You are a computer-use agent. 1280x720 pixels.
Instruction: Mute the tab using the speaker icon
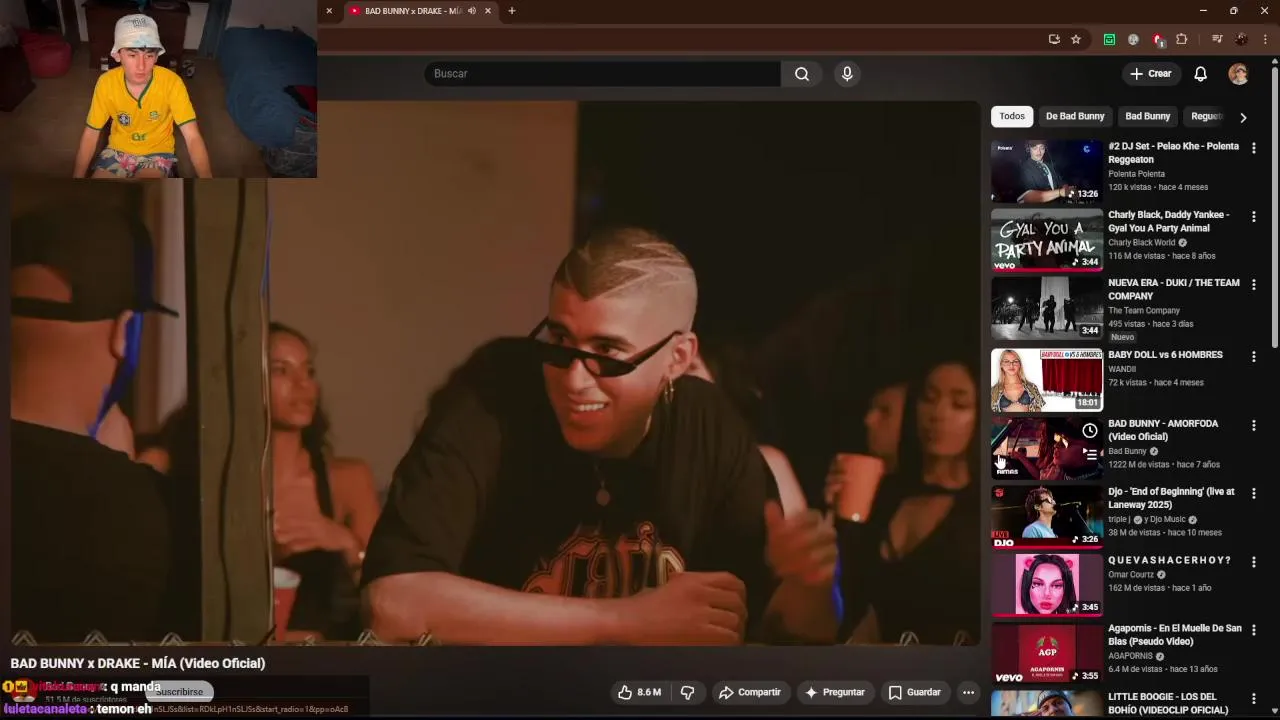[472, 11]
